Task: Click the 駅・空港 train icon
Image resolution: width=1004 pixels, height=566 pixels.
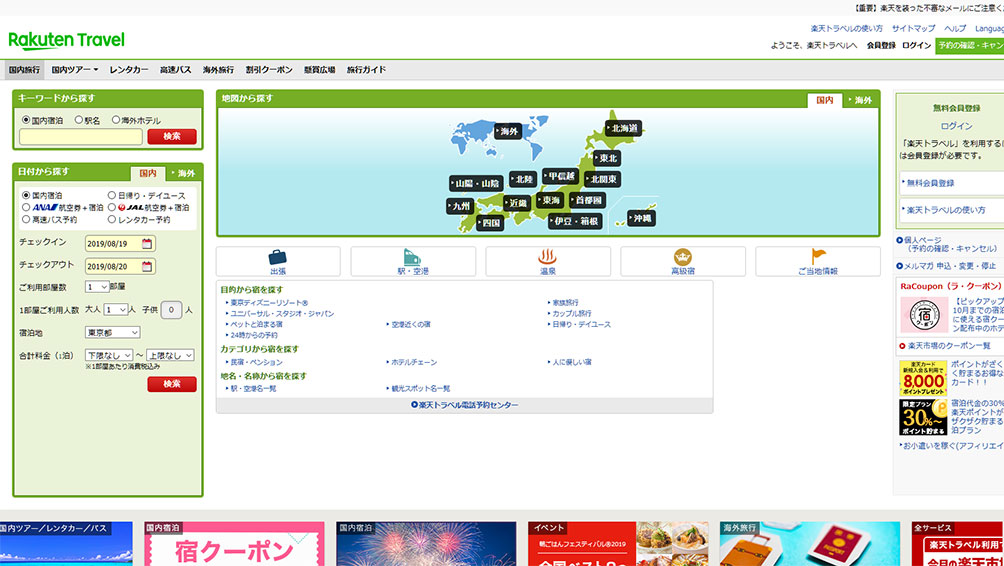Action: point(412,257)
